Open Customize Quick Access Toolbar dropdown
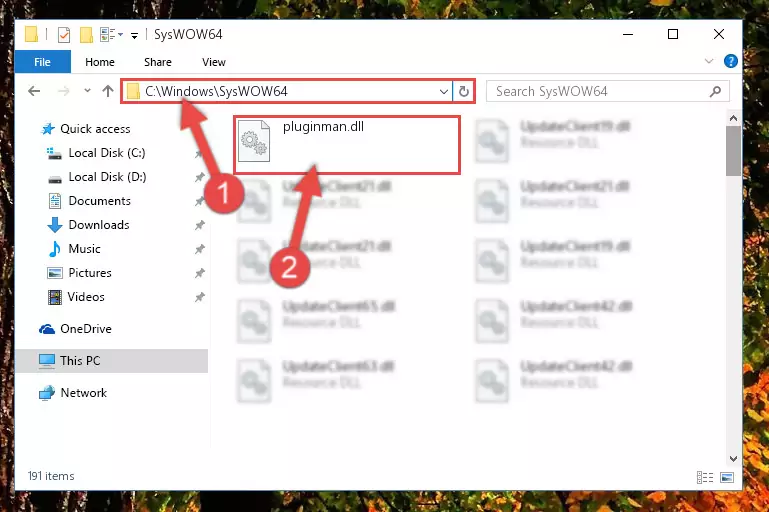Screen dimensions: 769x512 pos(134,35)
